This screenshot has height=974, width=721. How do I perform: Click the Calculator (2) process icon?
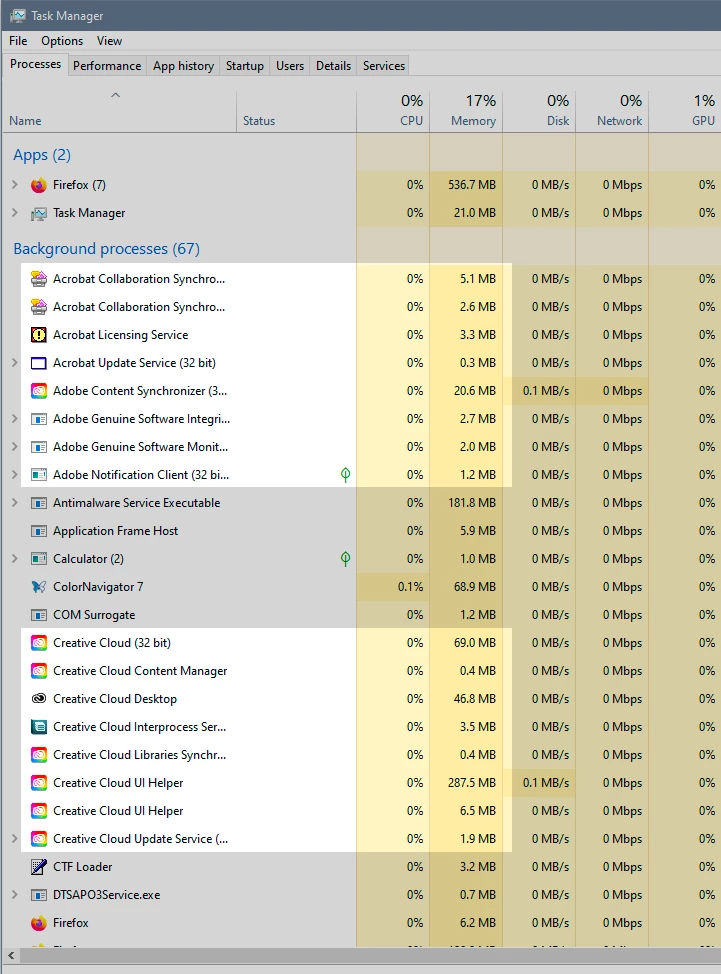click(39, 558)
